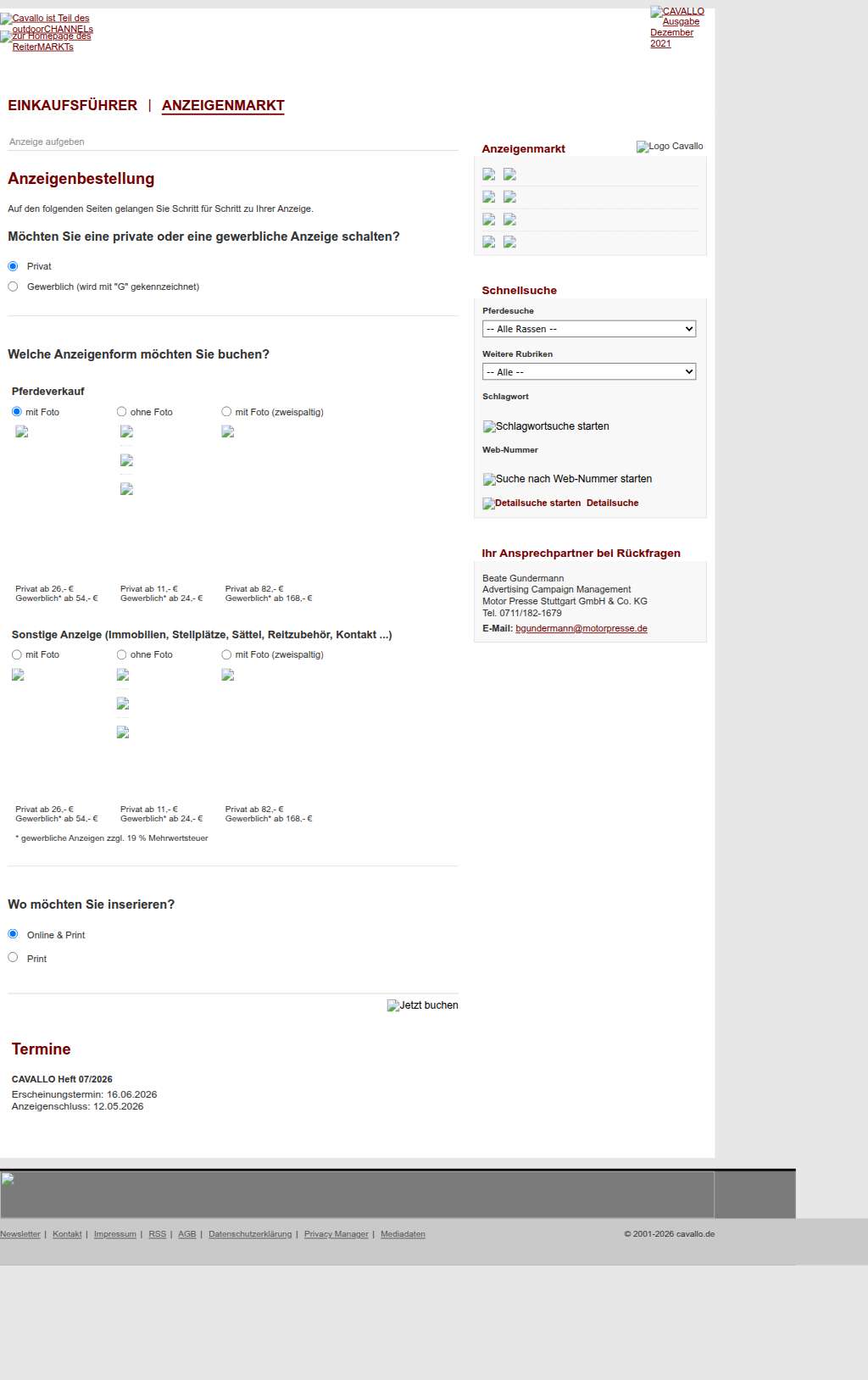The image size is (868, 1380).
Task: Click the Suche nach Web-Nummer starten icon
Action: click(567, 479)
